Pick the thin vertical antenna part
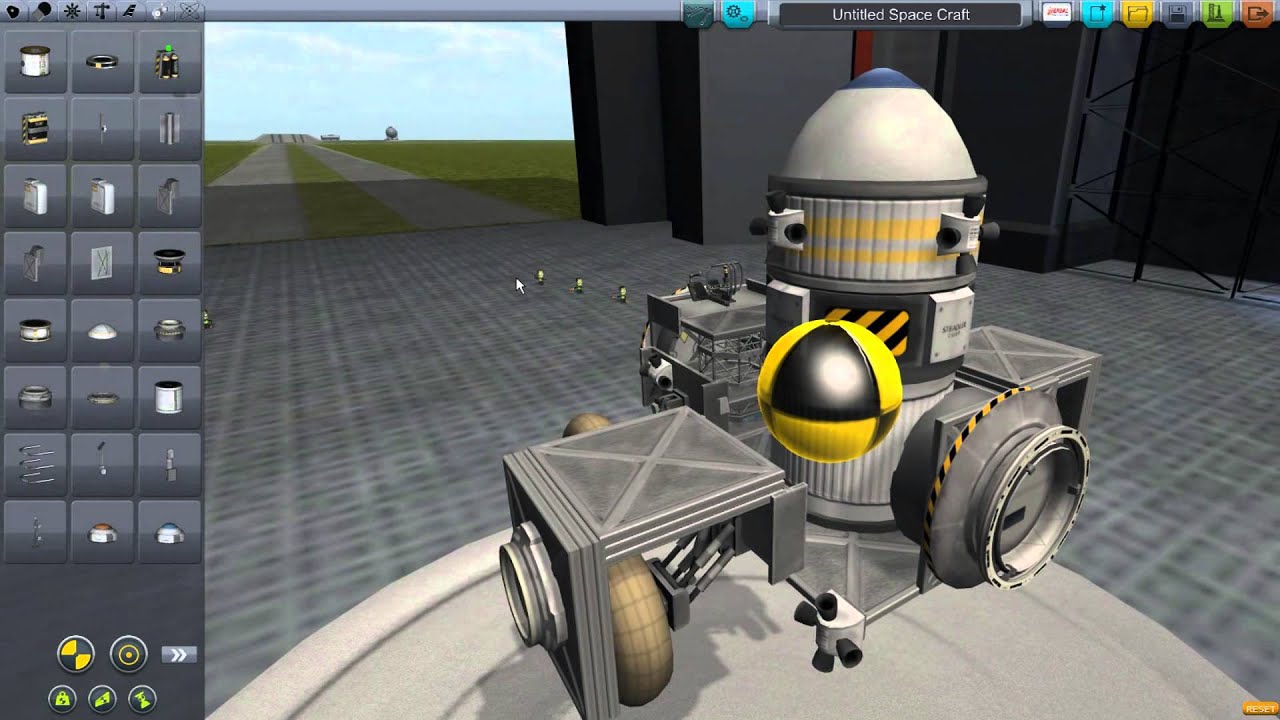 pyautogui.click(x=102, y=129)
